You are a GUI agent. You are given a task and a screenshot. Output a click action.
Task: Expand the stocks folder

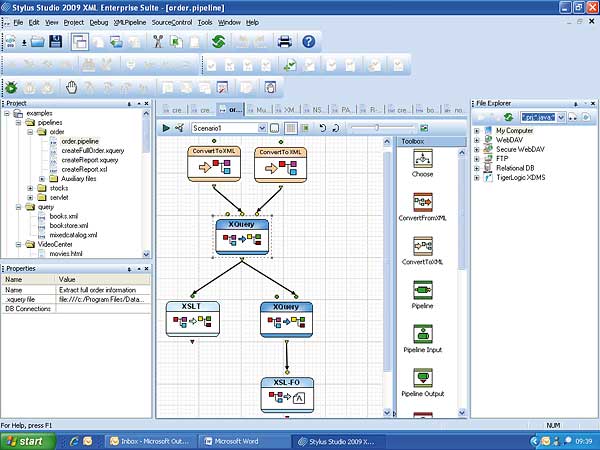pyautogui.click(x=30, y=188)
